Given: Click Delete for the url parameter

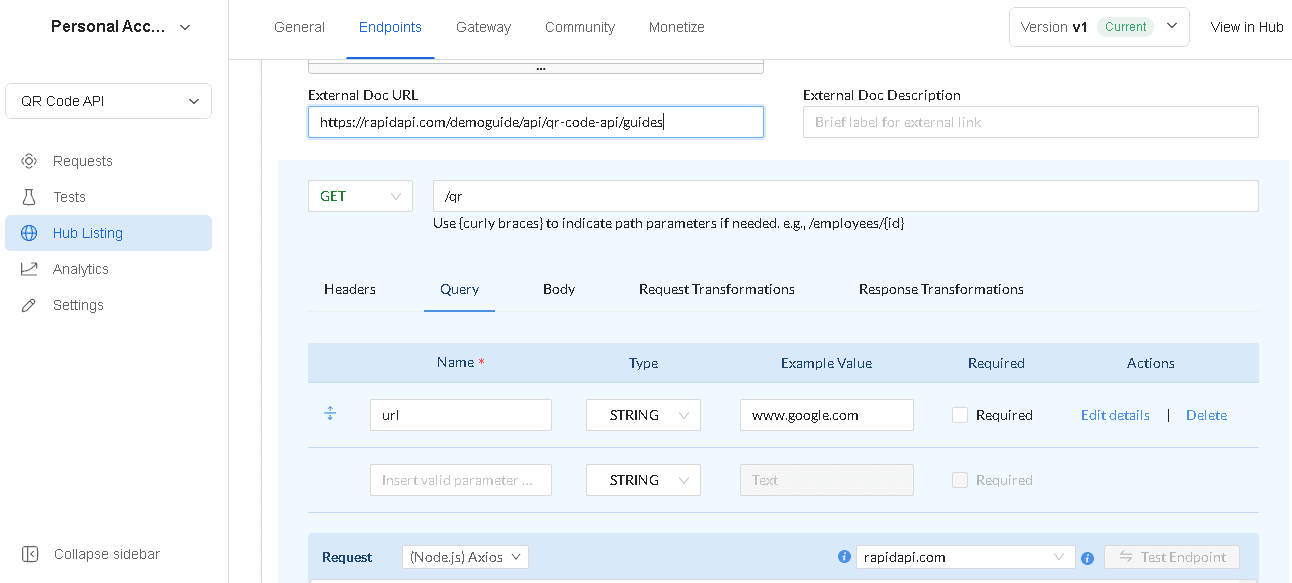Looking at the screenshot, I should (1206, 415).
